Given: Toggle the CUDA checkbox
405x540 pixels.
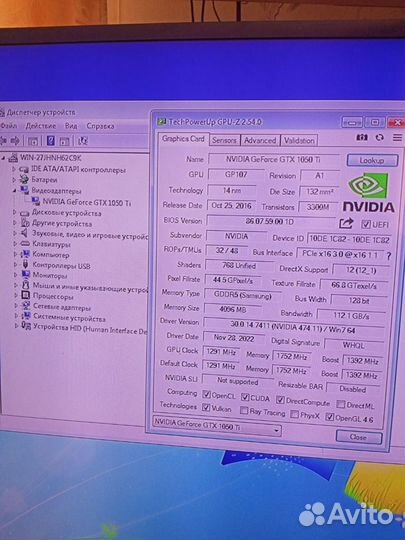Looking at the screenshot, I should click(x=245, y=397).
